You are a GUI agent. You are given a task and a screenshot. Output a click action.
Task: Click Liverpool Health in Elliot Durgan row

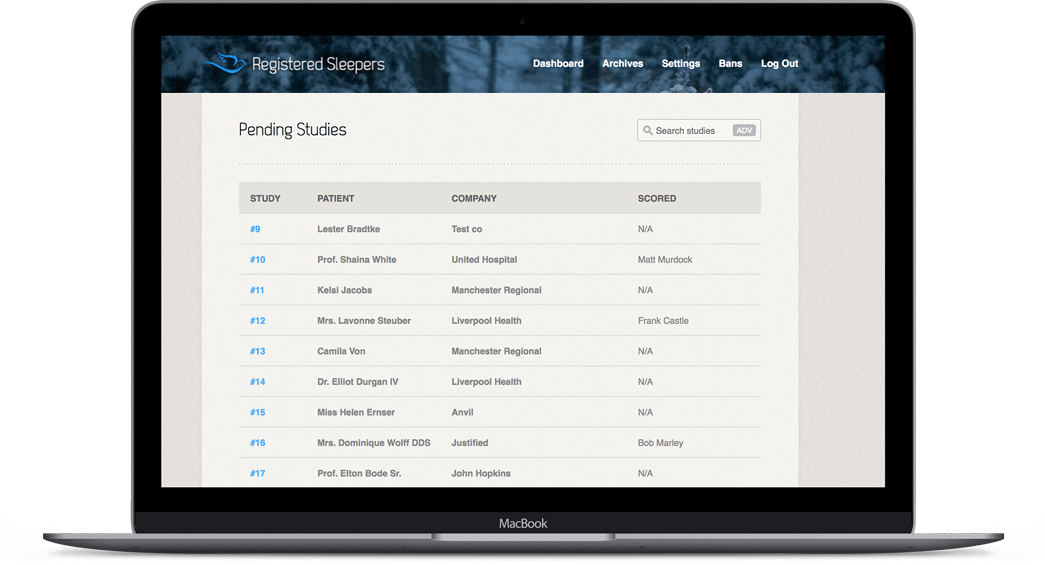[487, 382]
